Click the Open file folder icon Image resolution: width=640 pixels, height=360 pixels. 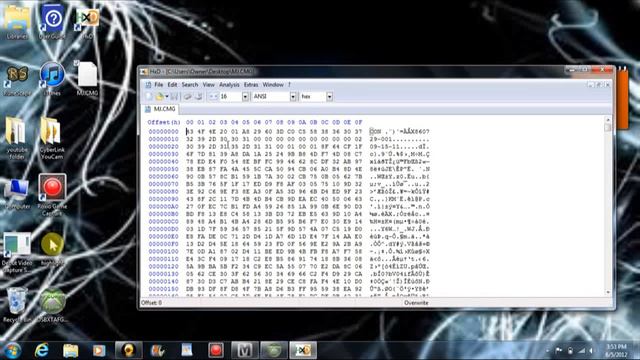click(159, 96)
